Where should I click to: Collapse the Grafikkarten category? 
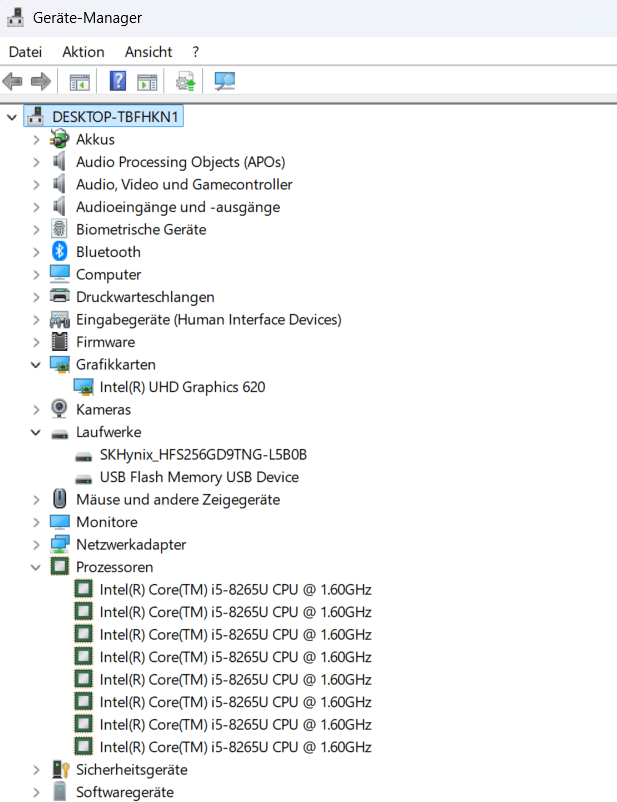[36, 365]
